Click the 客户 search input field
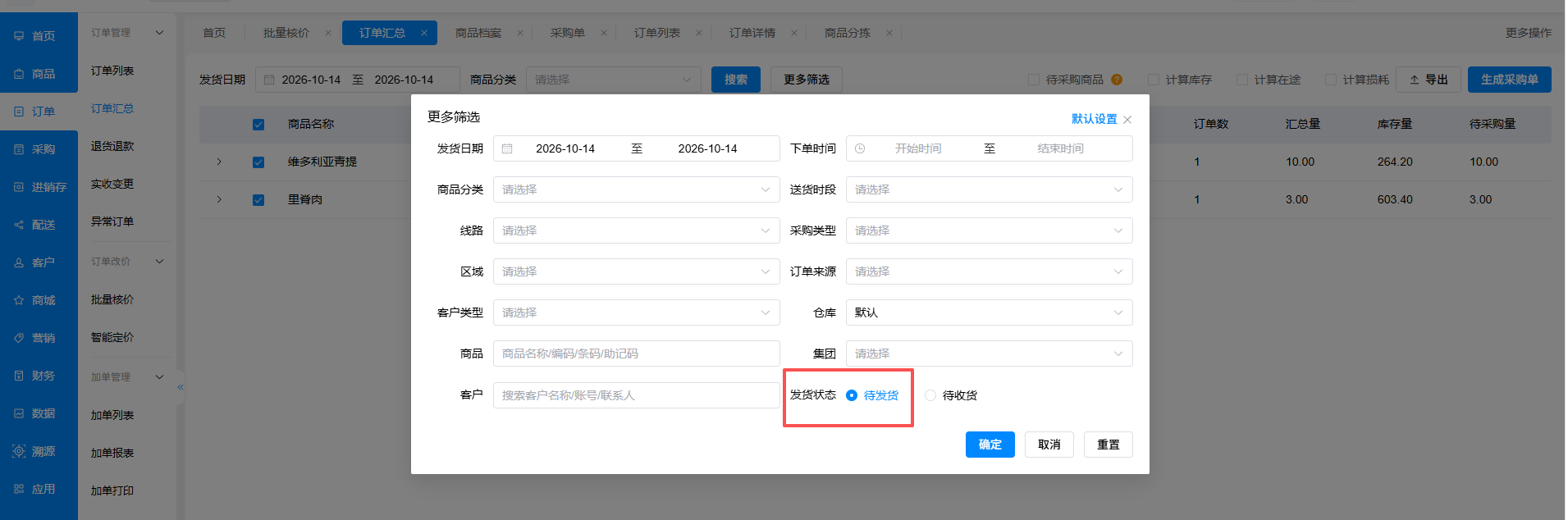Screen dimensions: 1568x520 [636, 395]
